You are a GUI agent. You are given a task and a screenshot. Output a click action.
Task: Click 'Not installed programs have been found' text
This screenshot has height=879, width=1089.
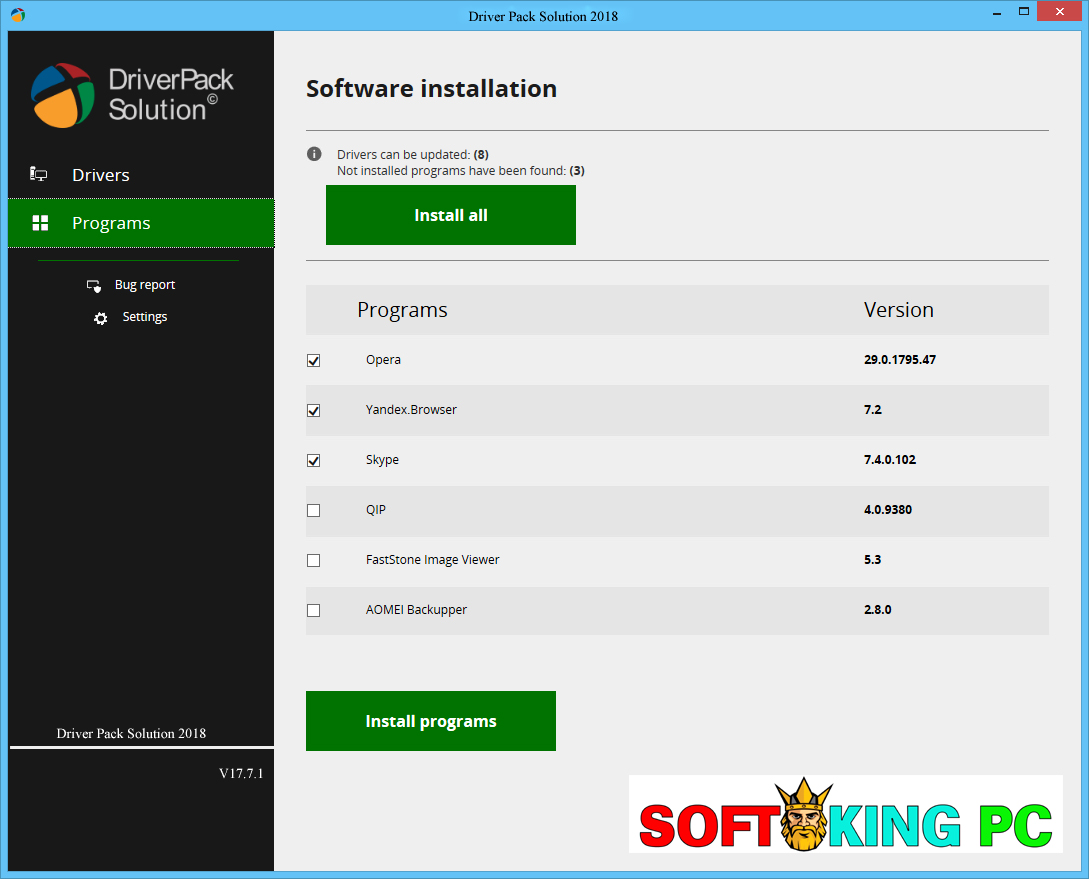pos(460,171)
